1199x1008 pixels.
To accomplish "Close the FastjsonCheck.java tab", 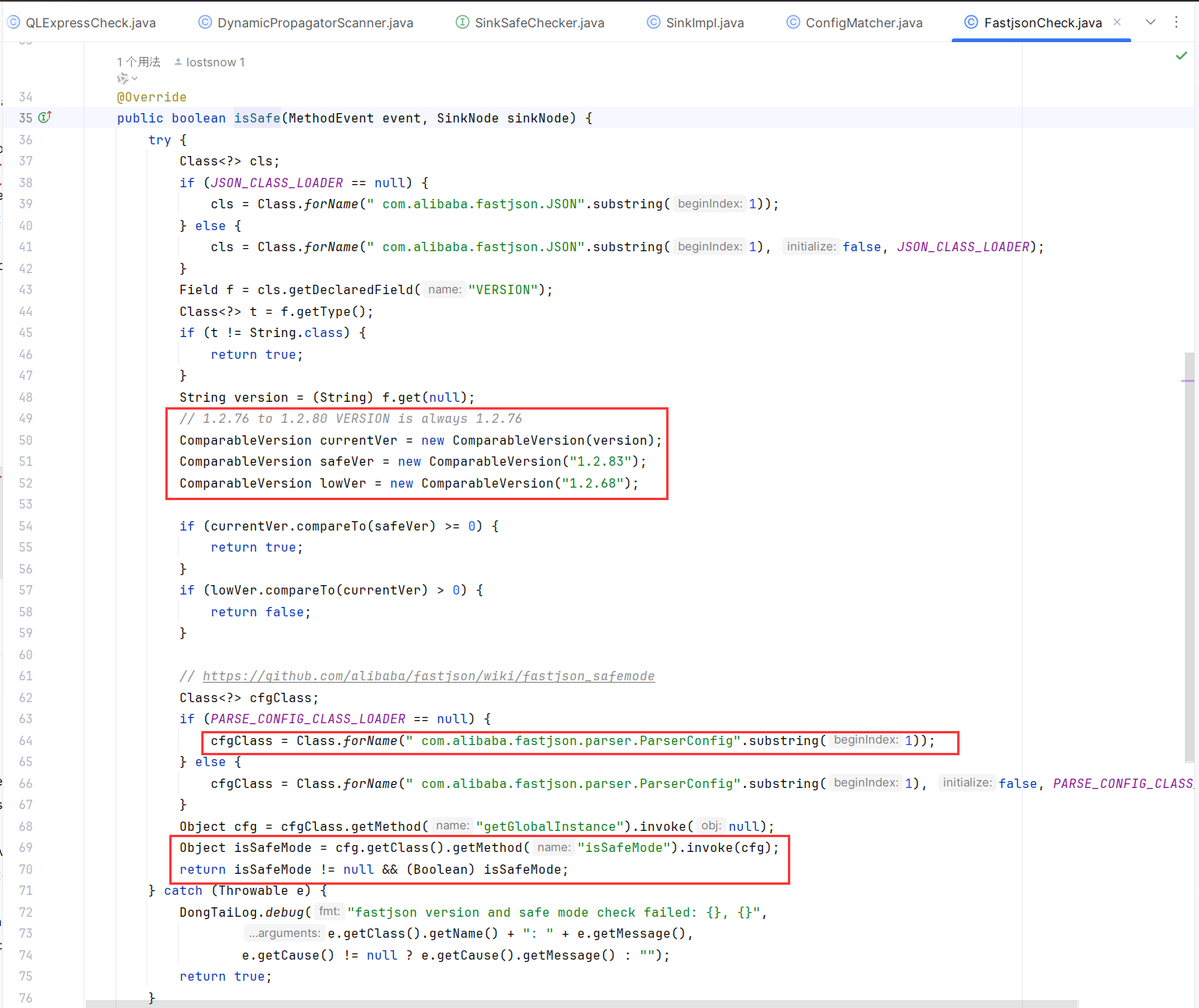I will click(1117, 23).
